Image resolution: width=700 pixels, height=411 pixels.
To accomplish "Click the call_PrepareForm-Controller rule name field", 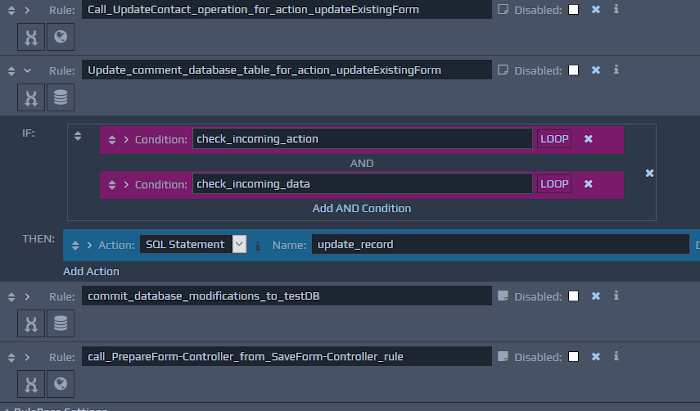I will (287, 357).
